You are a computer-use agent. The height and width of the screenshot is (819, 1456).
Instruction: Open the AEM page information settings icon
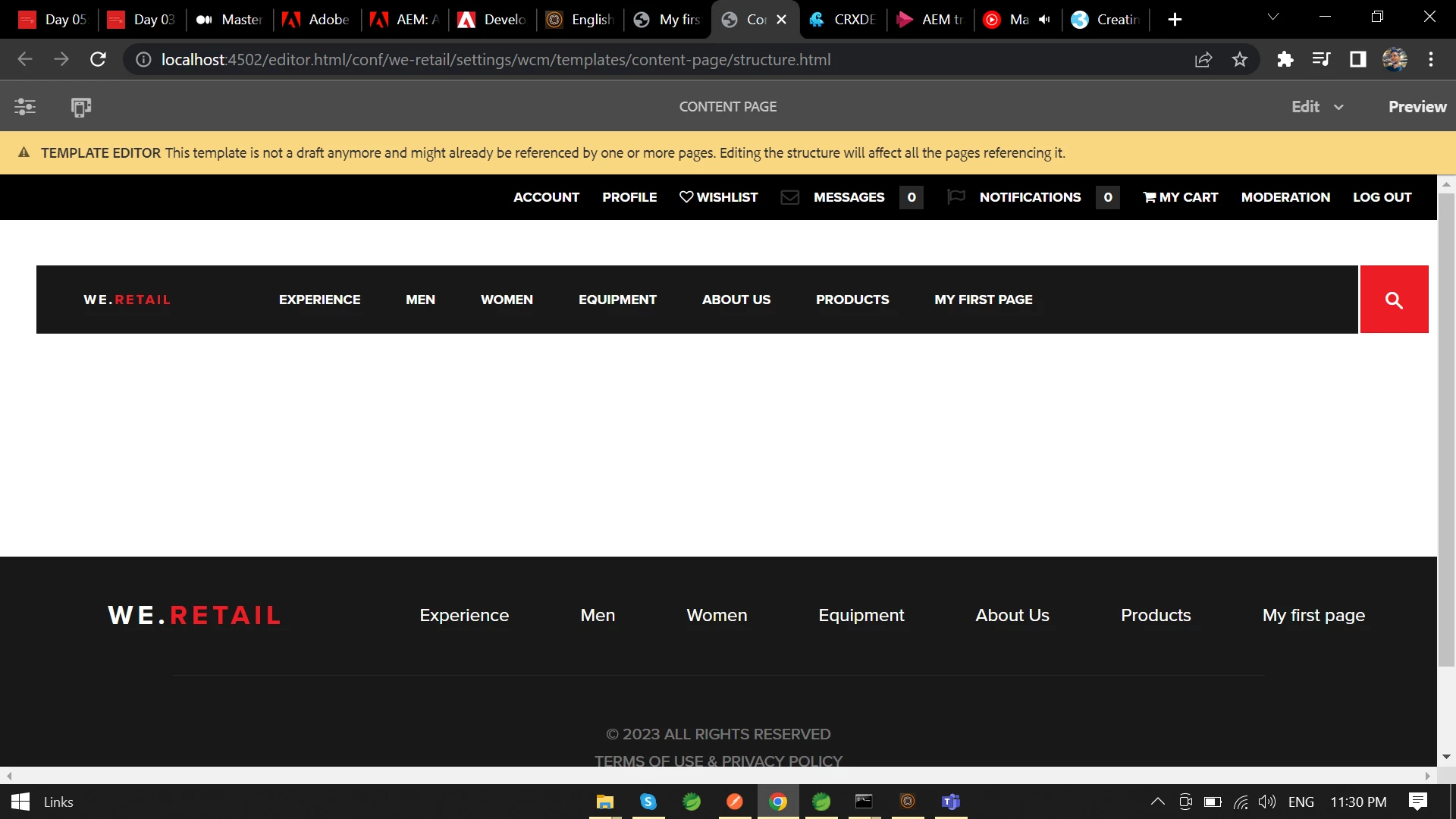tap(25, 107)
